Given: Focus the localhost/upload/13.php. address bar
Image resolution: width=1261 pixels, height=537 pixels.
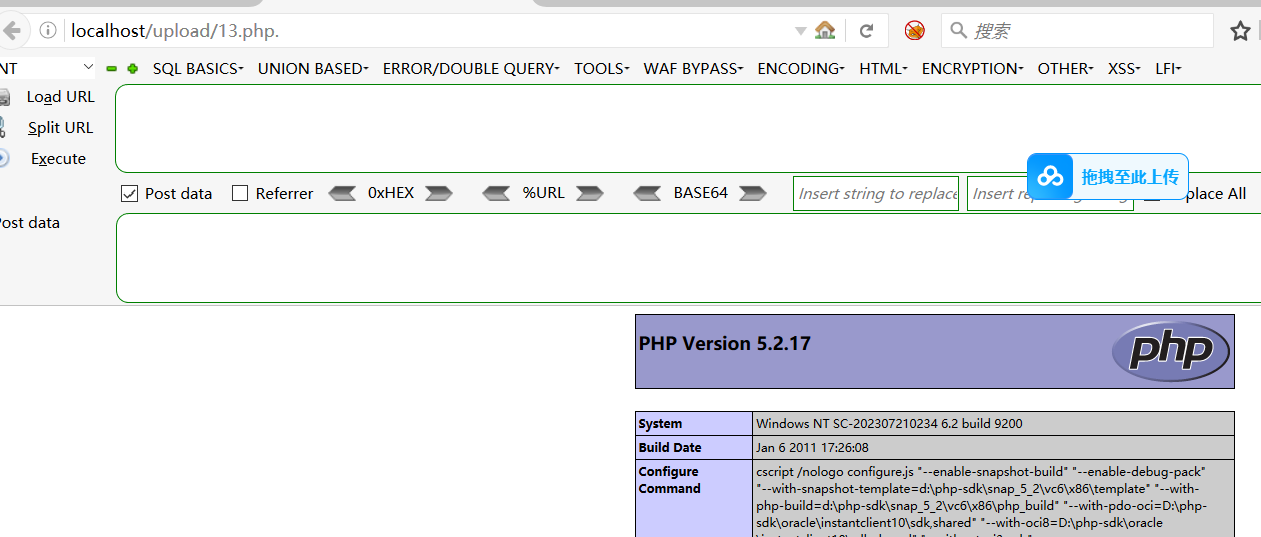Looking at the screenshot, I should pos(430,31).
